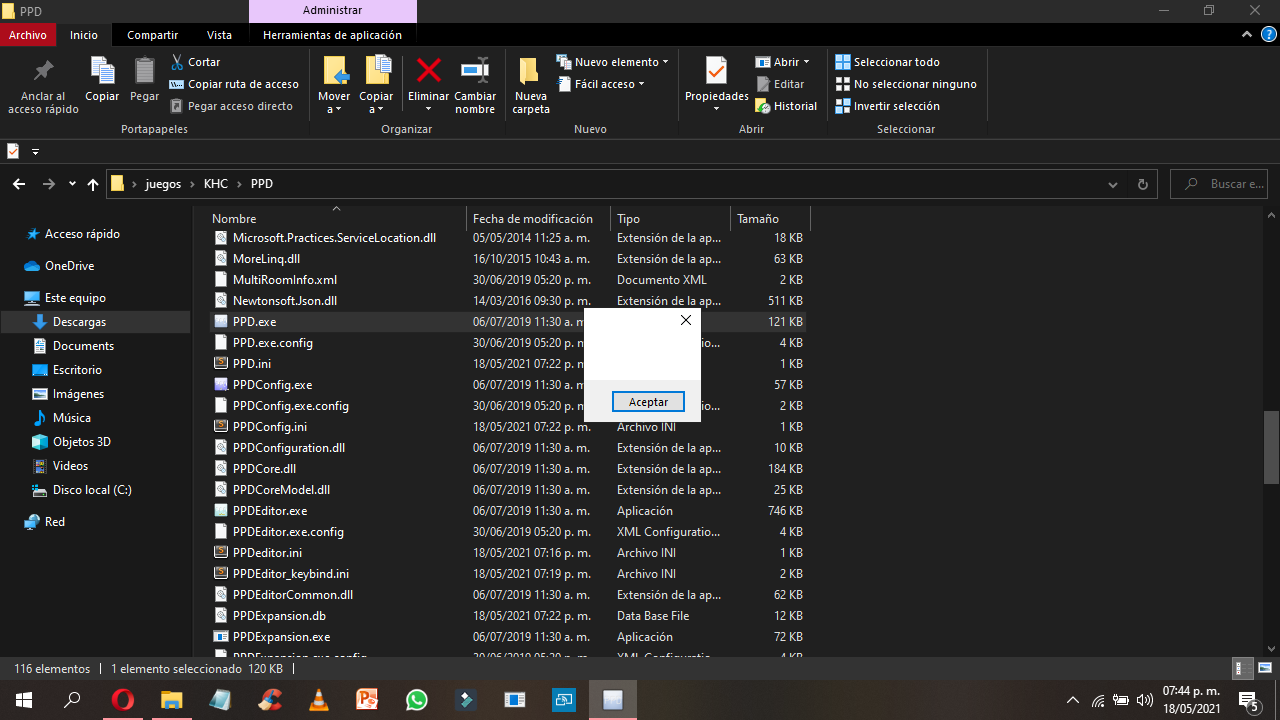Click the Cambiar nombre rename icon
Viewport: 1280px width, 720px height.
point(474,71)
